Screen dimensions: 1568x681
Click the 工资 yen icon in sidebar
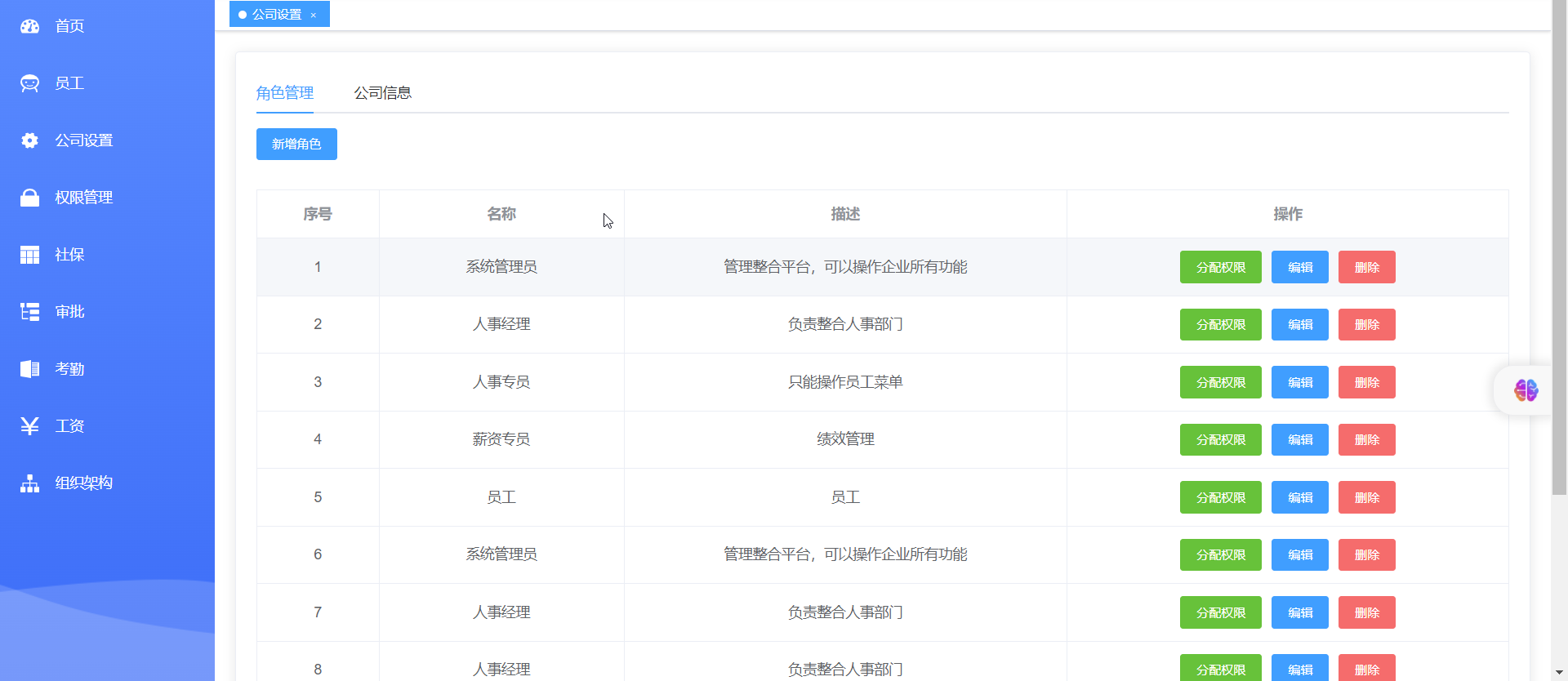[x=29, y=426]
